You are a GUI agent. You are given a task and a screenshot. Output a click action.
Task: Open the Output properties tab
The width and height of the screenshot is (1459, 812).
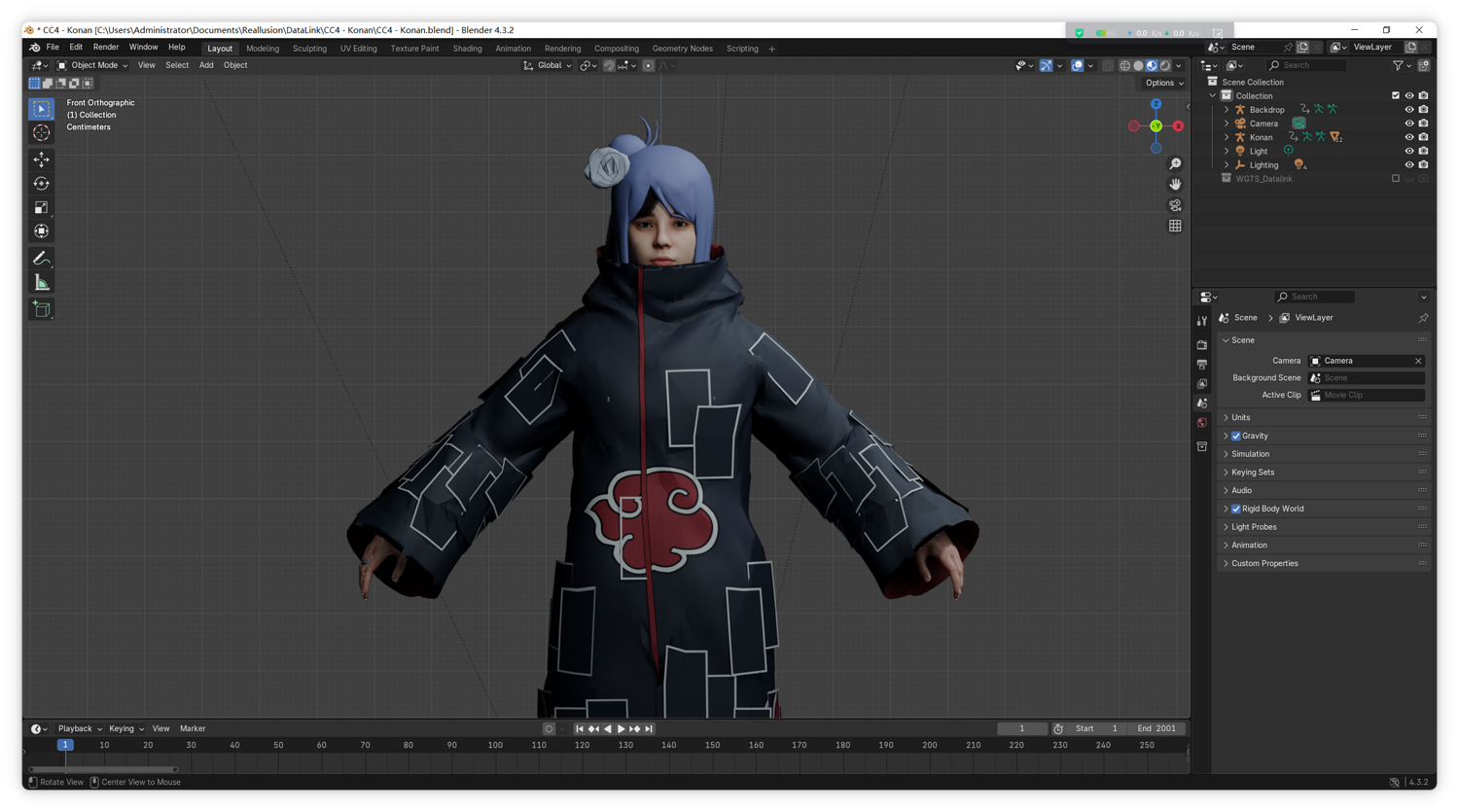click(1202, 364)
